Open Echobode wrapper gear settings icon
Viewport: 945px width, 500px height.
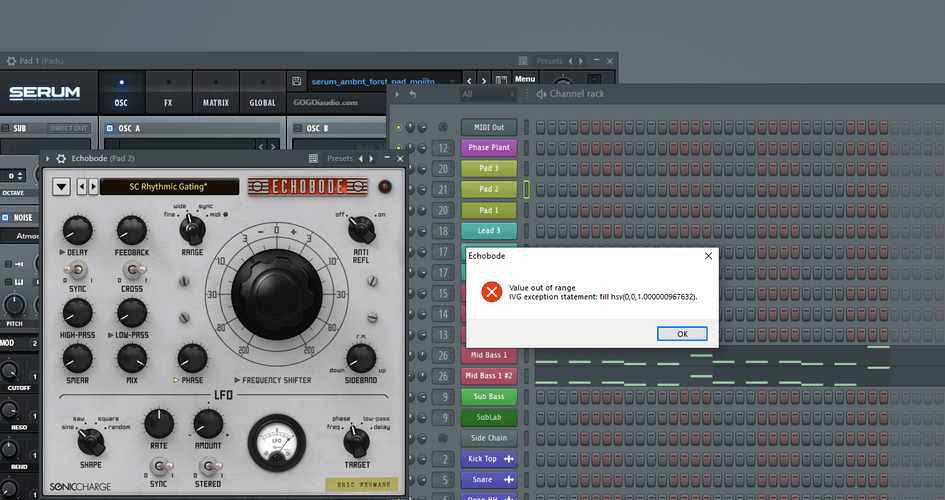(61, 158)
